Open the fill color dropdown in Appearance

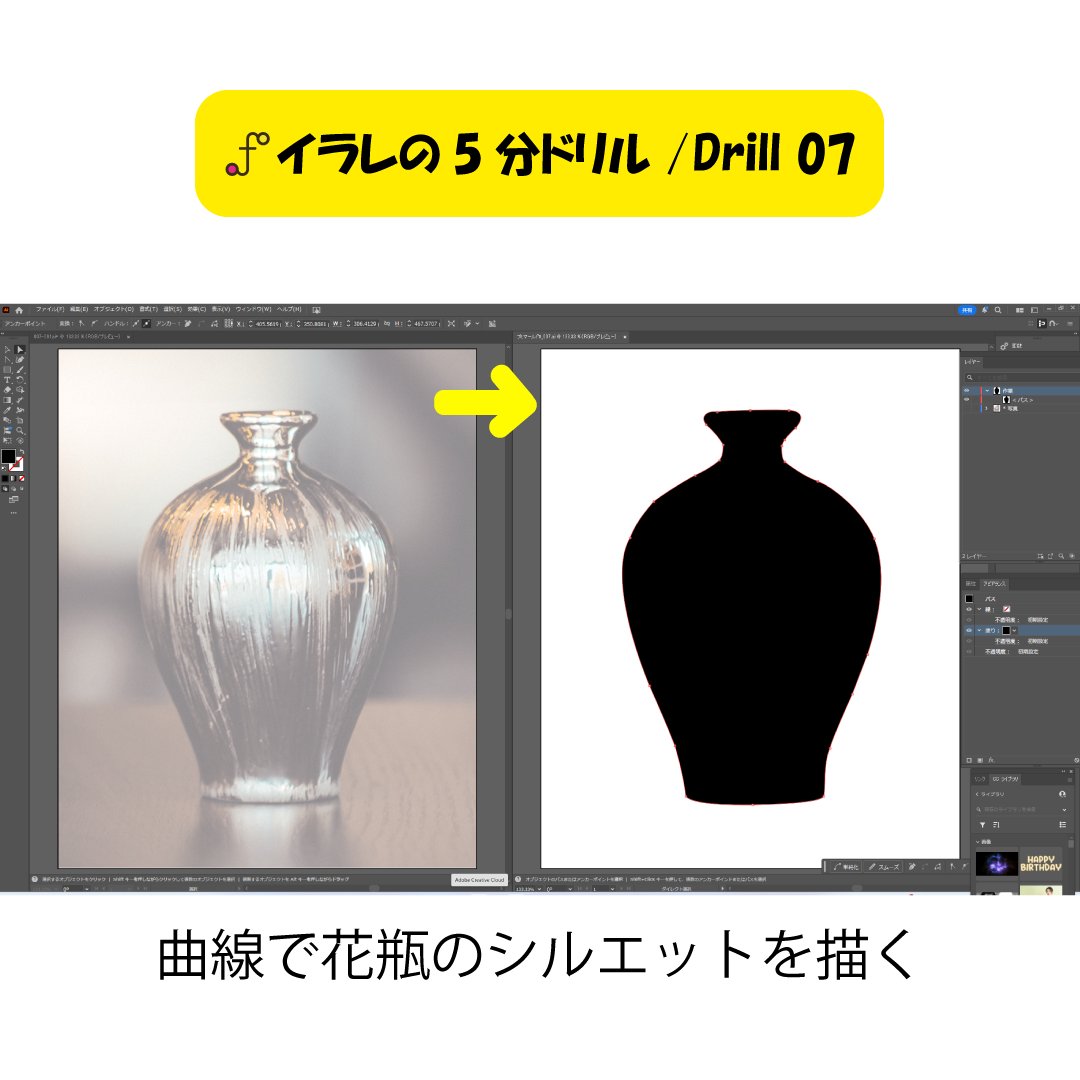coord(1015,630)
